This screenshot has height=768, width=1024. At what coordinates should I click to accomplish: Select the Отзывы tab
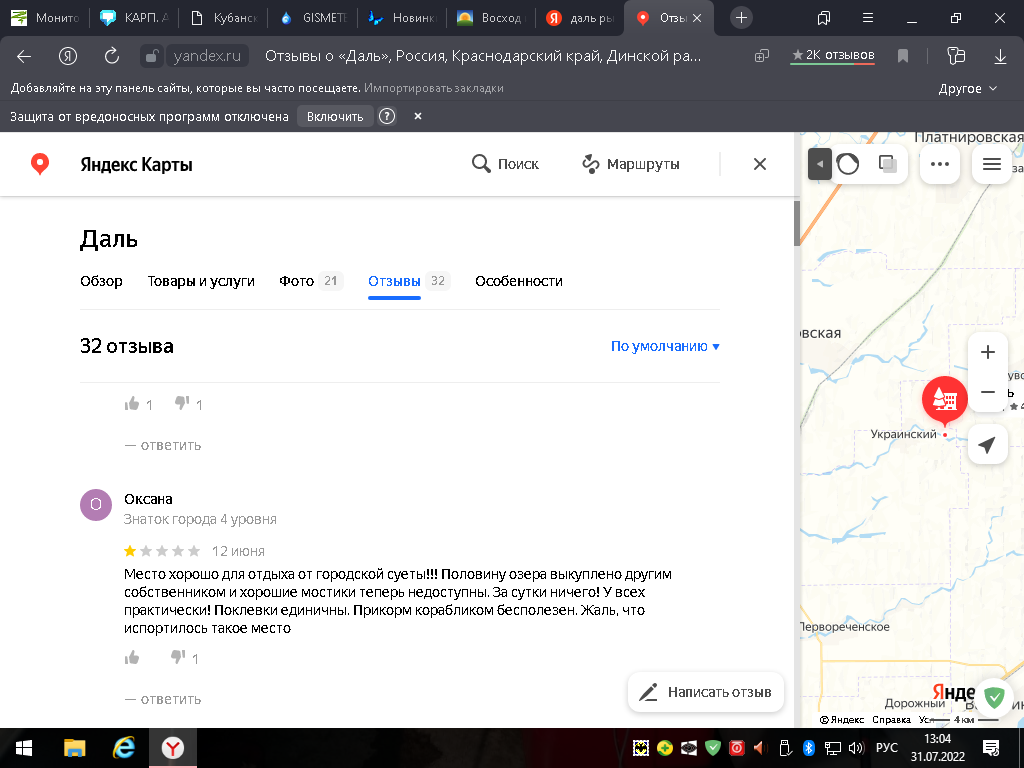[408, 281]
